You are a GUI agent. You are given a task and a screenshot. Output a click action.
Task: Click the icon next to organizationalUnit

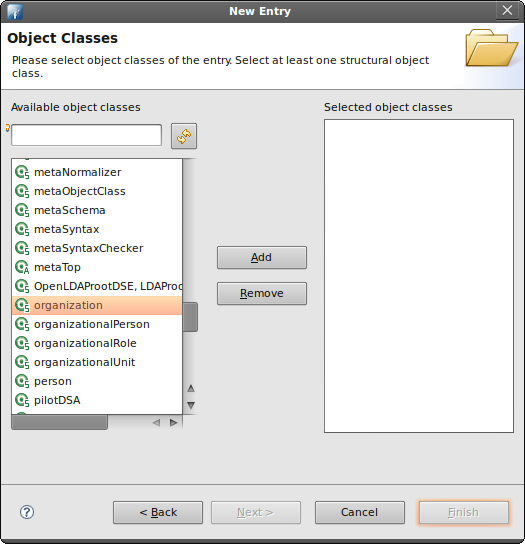coord(22,362)
